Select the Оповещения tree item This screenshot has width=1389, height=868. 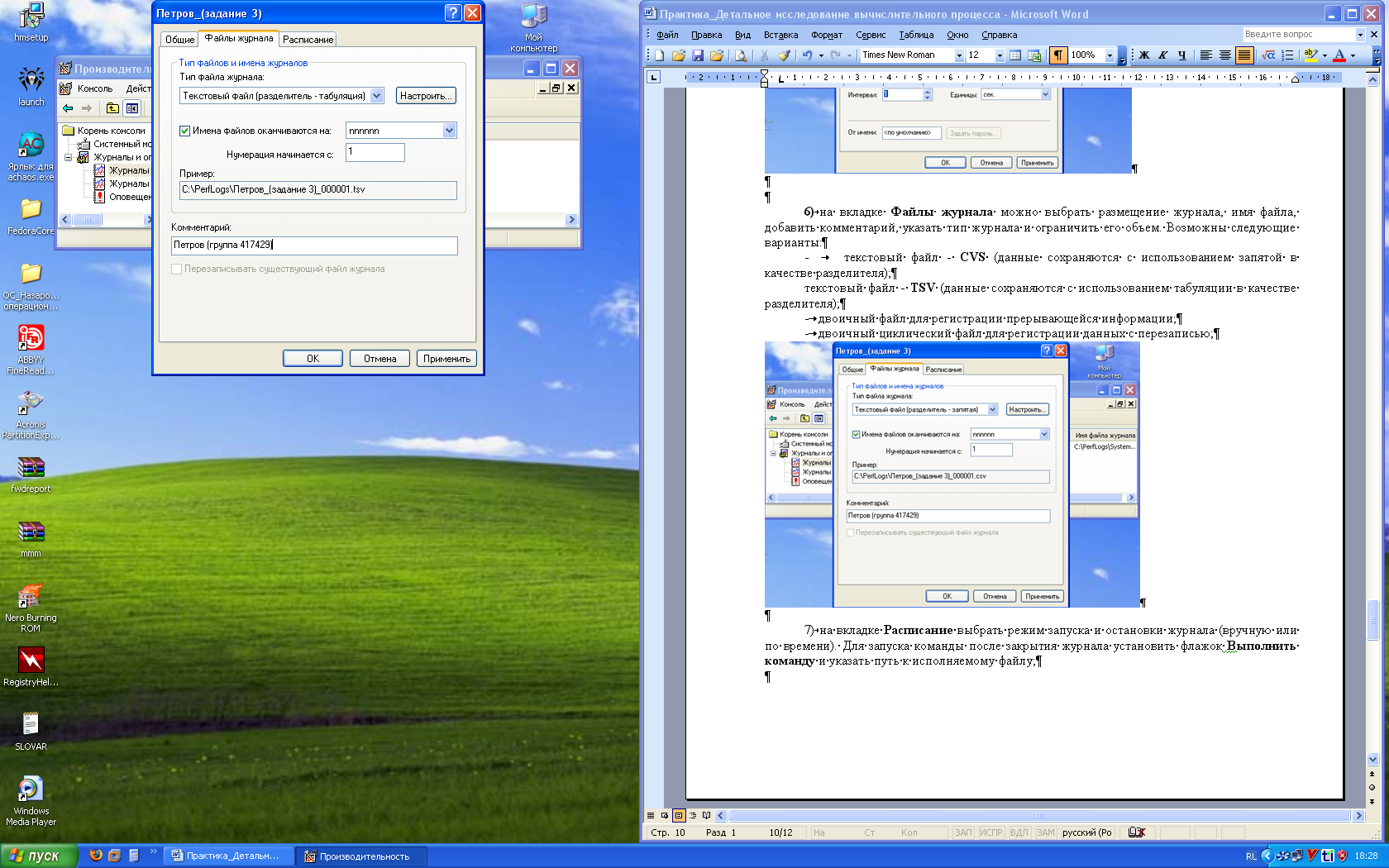point(130,197)
